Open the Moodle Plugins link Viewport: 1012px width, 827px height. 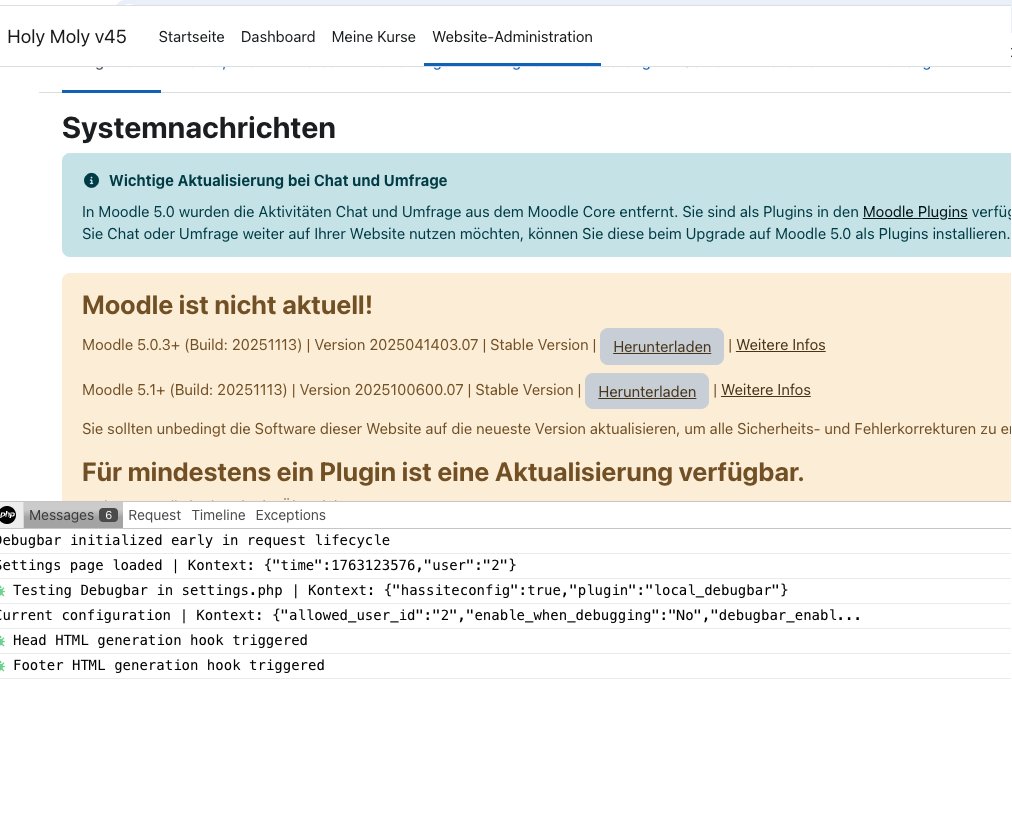(x=914, y=212)
